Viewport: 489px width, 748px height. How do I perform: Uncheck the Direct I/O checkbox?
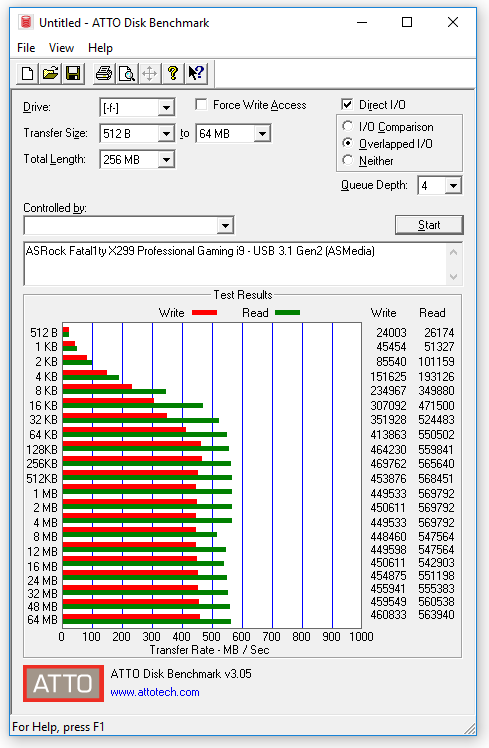pos(347,104)
